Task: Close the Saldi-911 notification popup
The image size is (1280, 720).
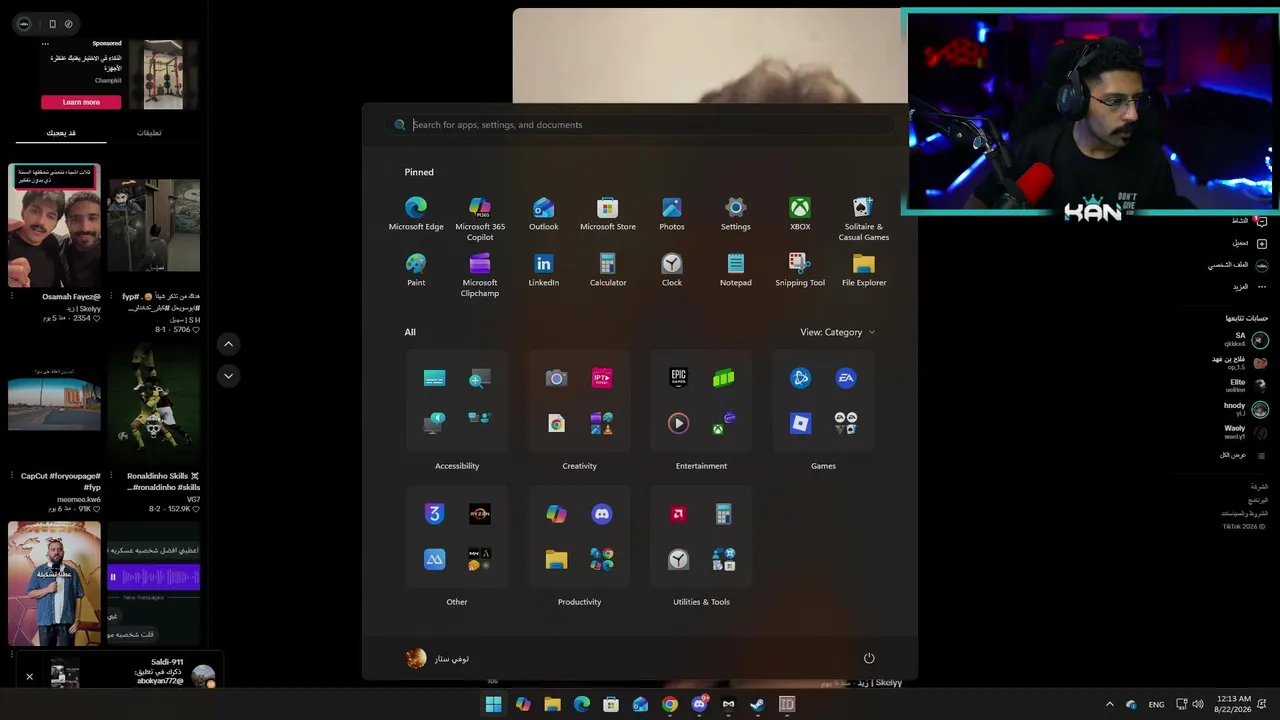Action: (x=29, y=677)
